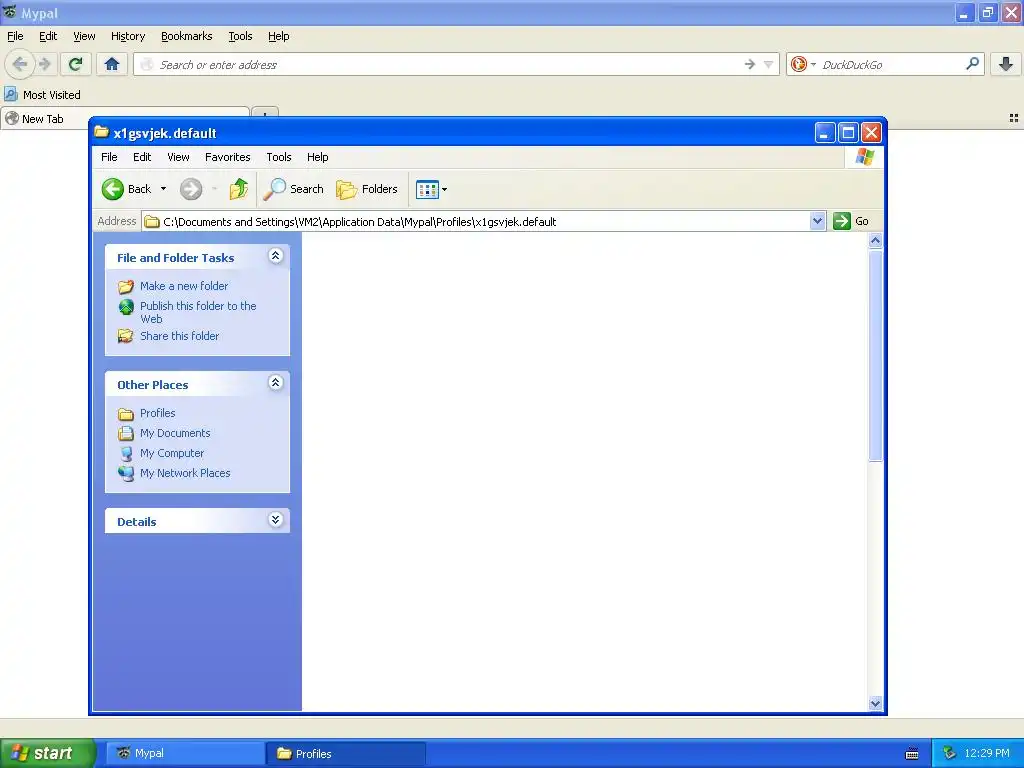Click Safely Remove Hardware tray icon
The height and width of the screenshot is (768, 1024).
click(949, 754)
